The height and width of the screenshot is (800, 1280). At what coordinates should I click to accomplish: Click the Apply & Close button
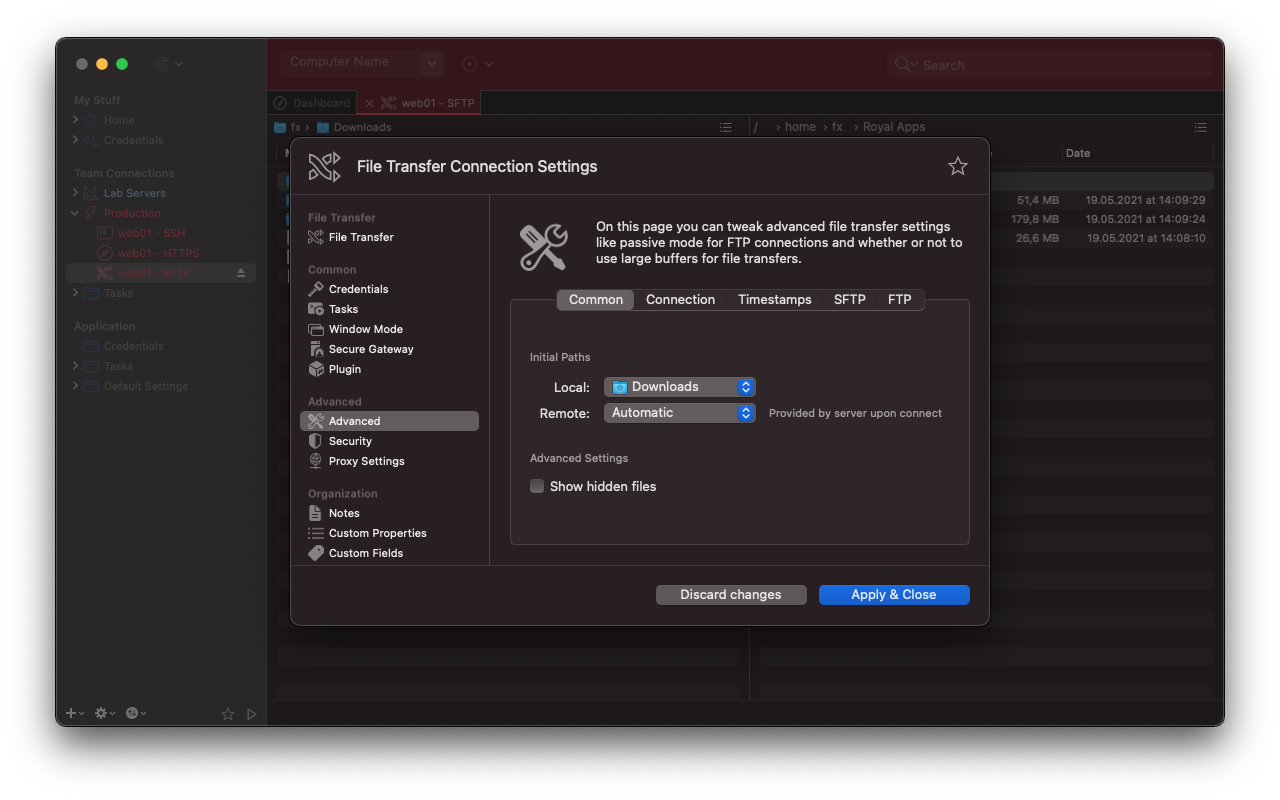point(893,594)
